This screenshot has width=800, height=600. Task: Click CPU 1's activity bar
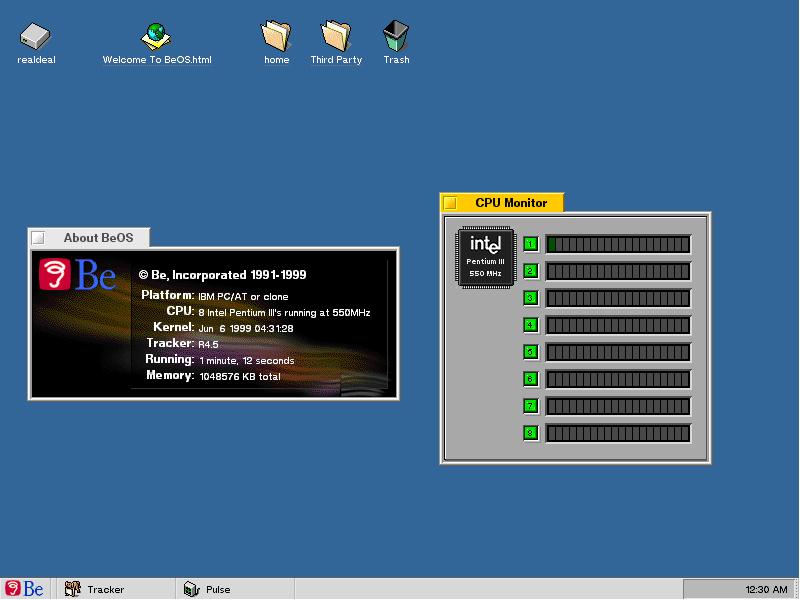point(618,244)
